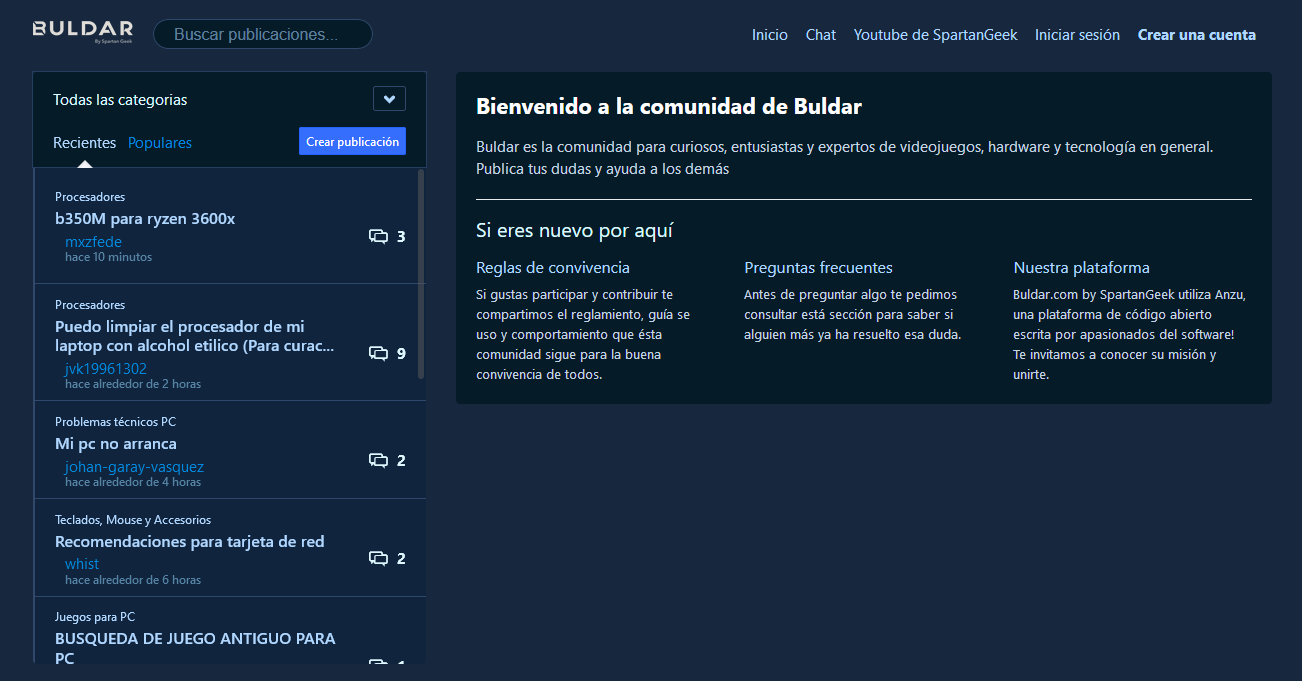
Task: Open user profile mxzfede
Action: click(x=94, y=242)
